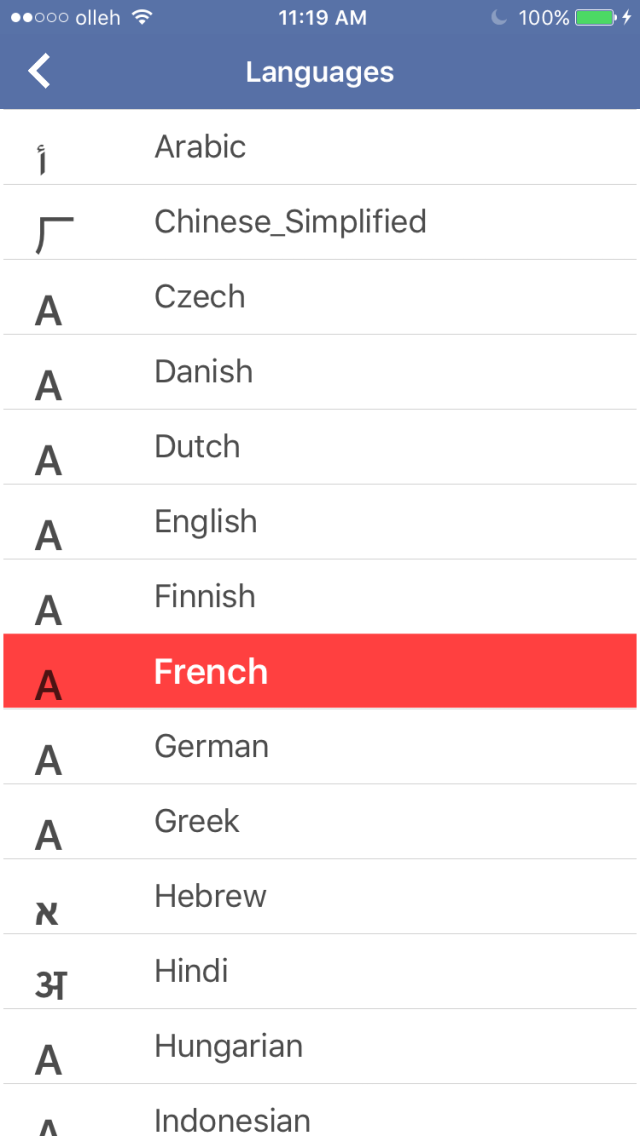Choose English language option
Viewport: 640px width, 1136px height.
(x=205, y=522)
